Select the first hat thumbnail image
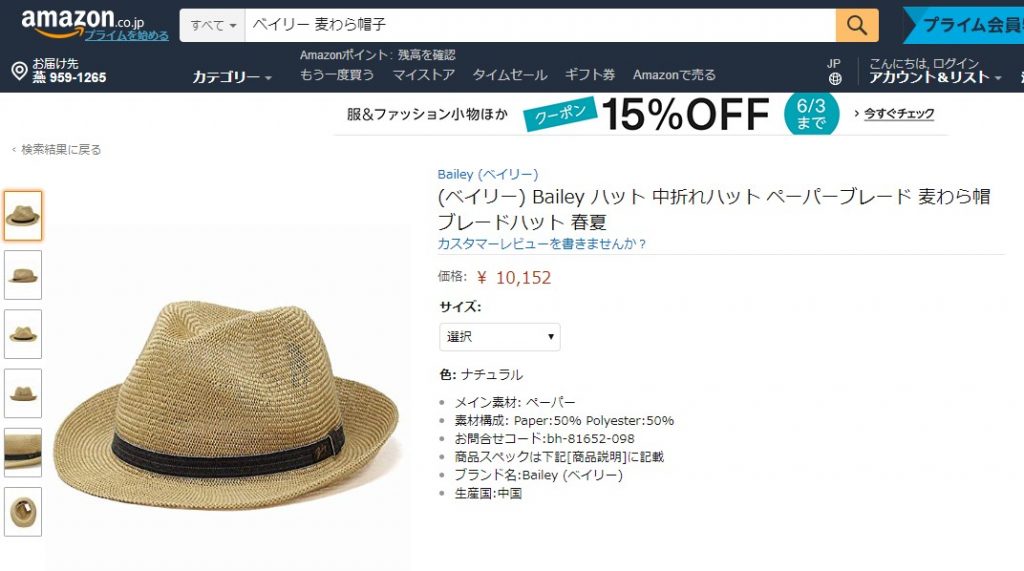Image resolution: width=1024 pixels, height=571 pixels. click(23, 216)
